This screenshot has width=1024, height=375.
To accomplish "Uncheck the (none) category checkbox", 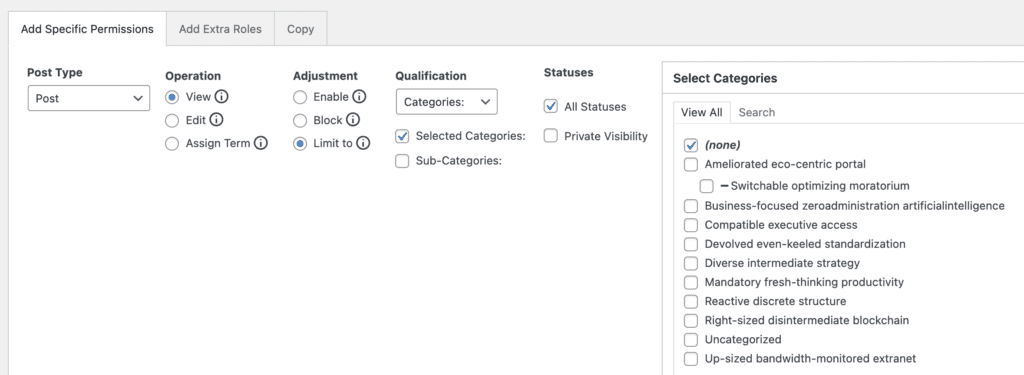I will [x=691, y=145].
